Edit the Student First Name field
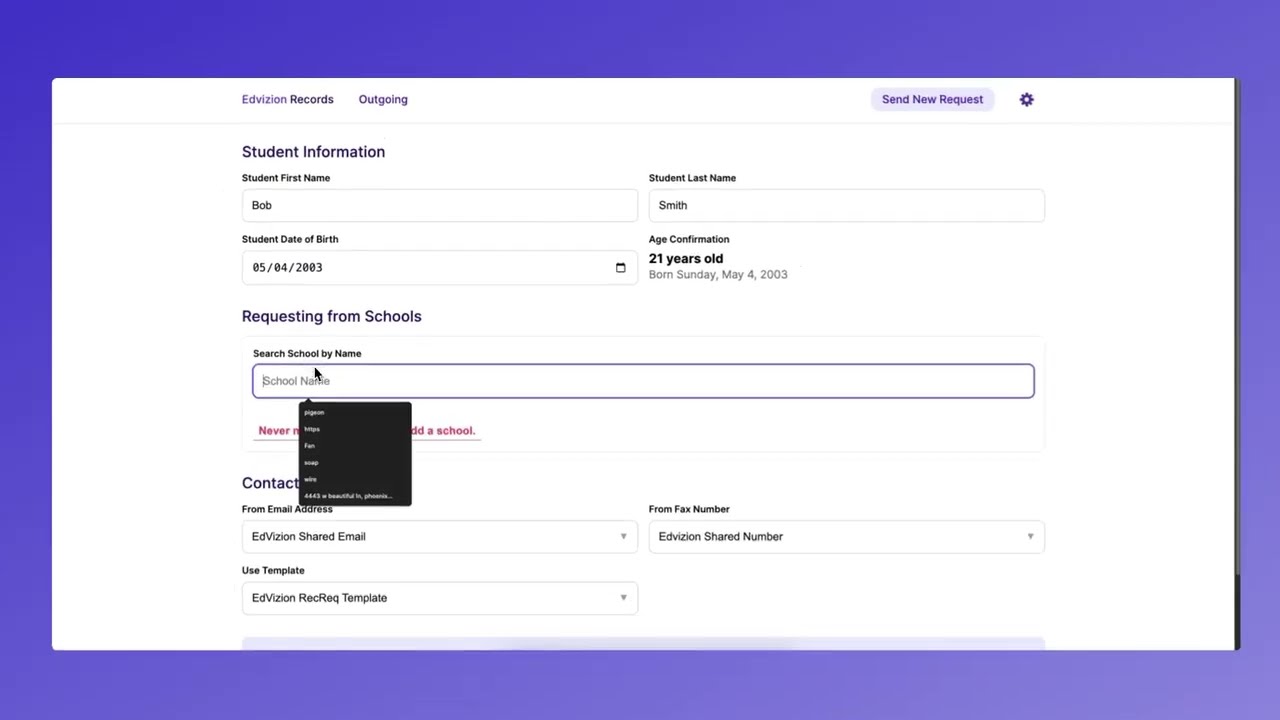This screenshot has width=1280, height=720. coord(439,205)
